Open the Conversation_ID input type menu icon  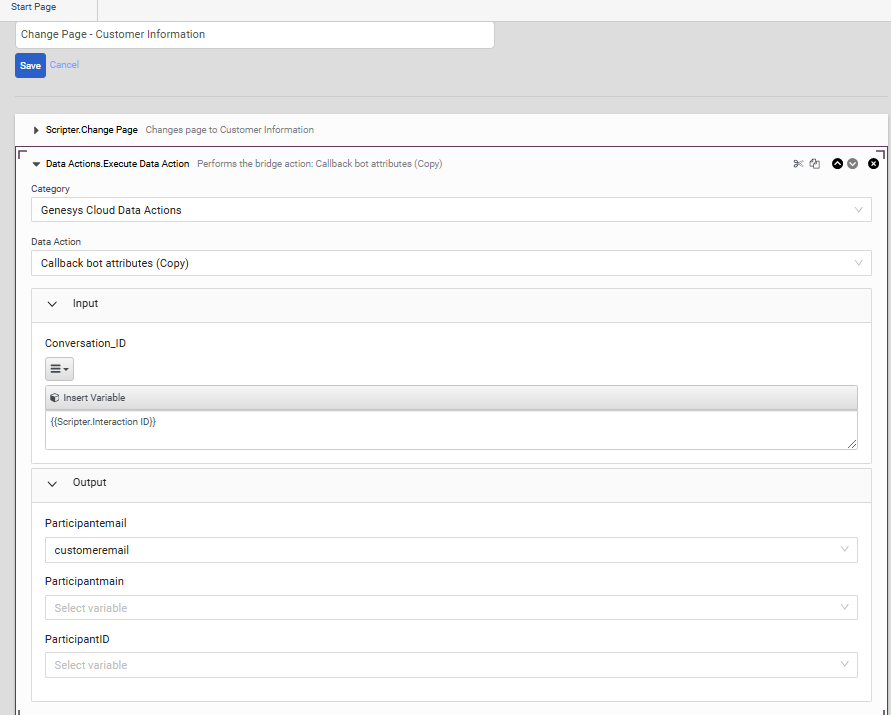pyautogui.click(x=59, y=369)
